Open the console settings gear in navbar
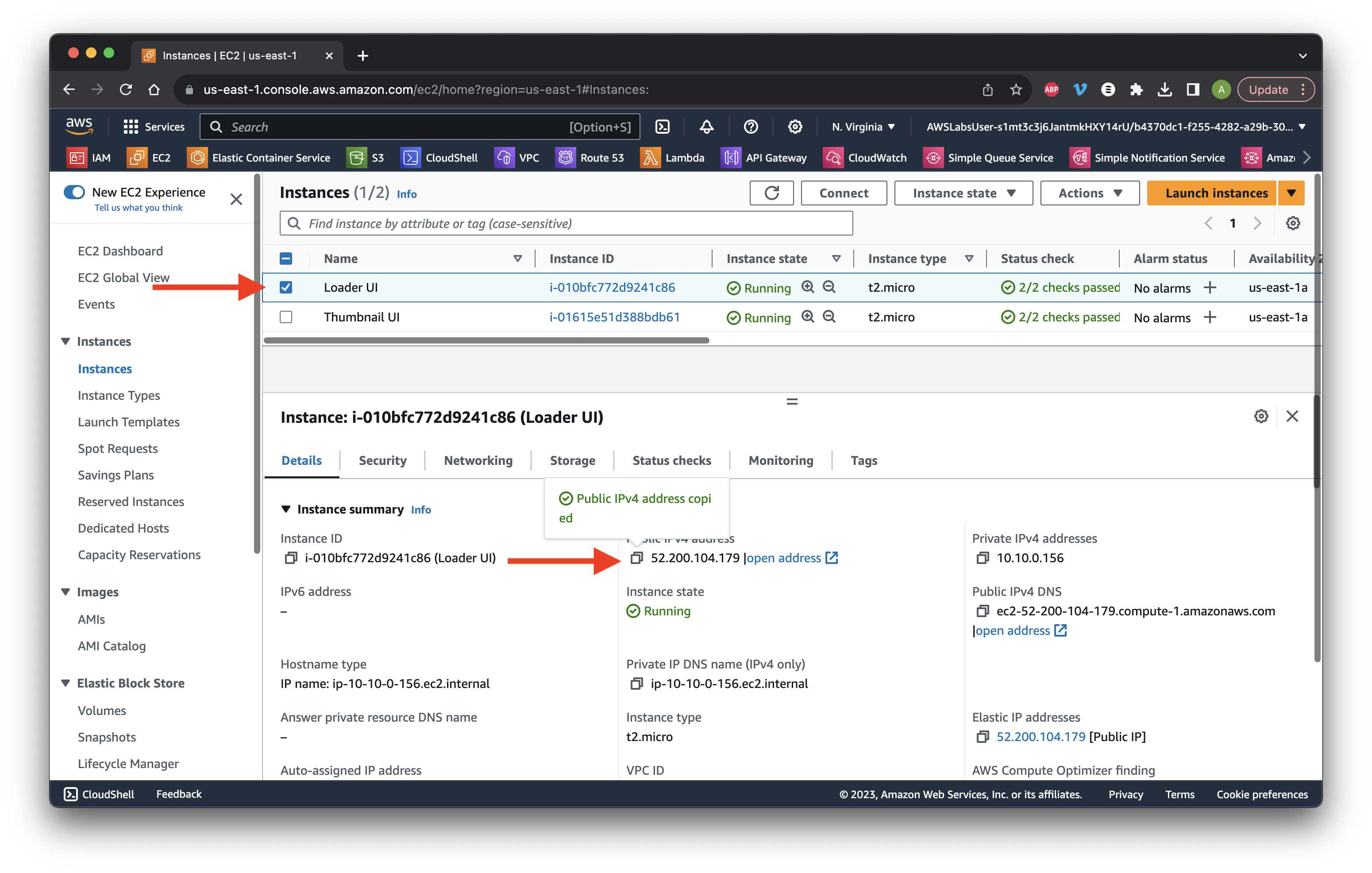Viewport: 1372px width, 873px height. (x=795, y=127)
